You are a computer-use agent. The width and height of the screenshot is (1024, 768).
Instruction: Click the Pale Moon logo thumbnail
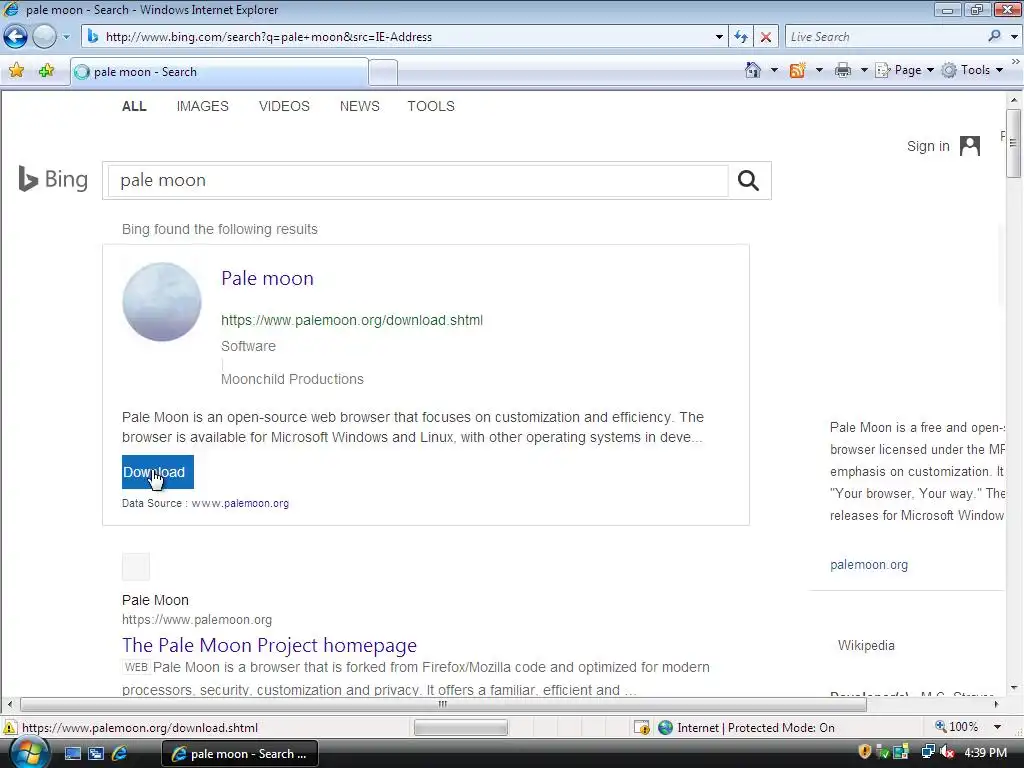[x=162, y=302]
